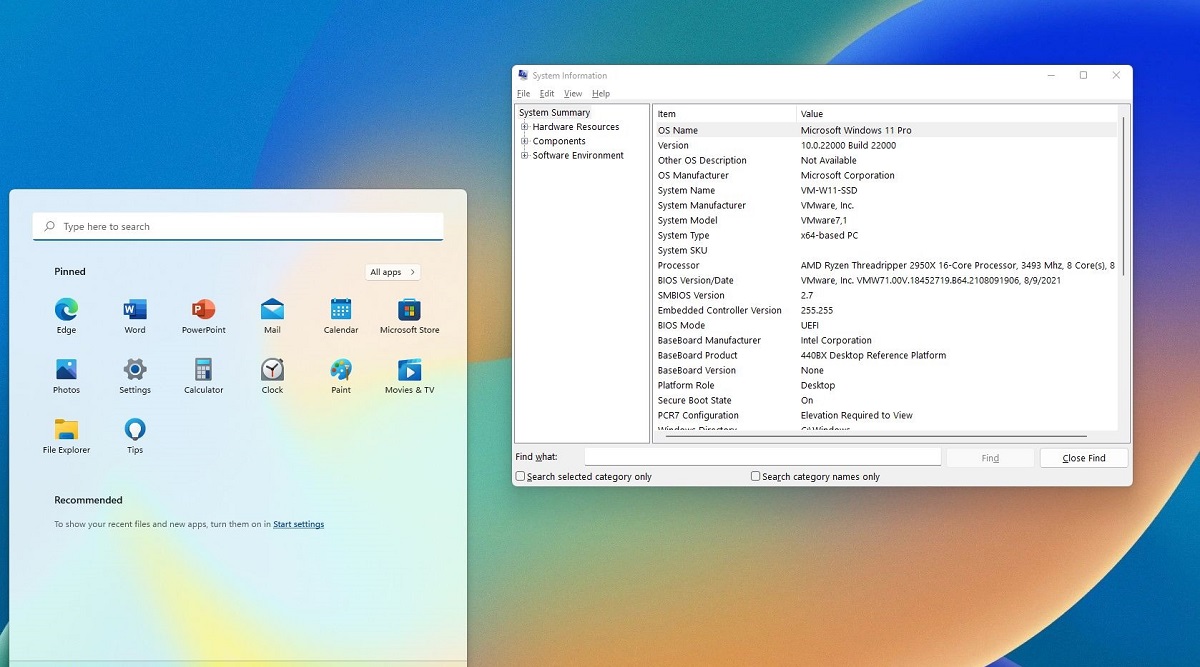Launch the Calendar app
Screen dimensions: 1200x667
click(341, 311)
